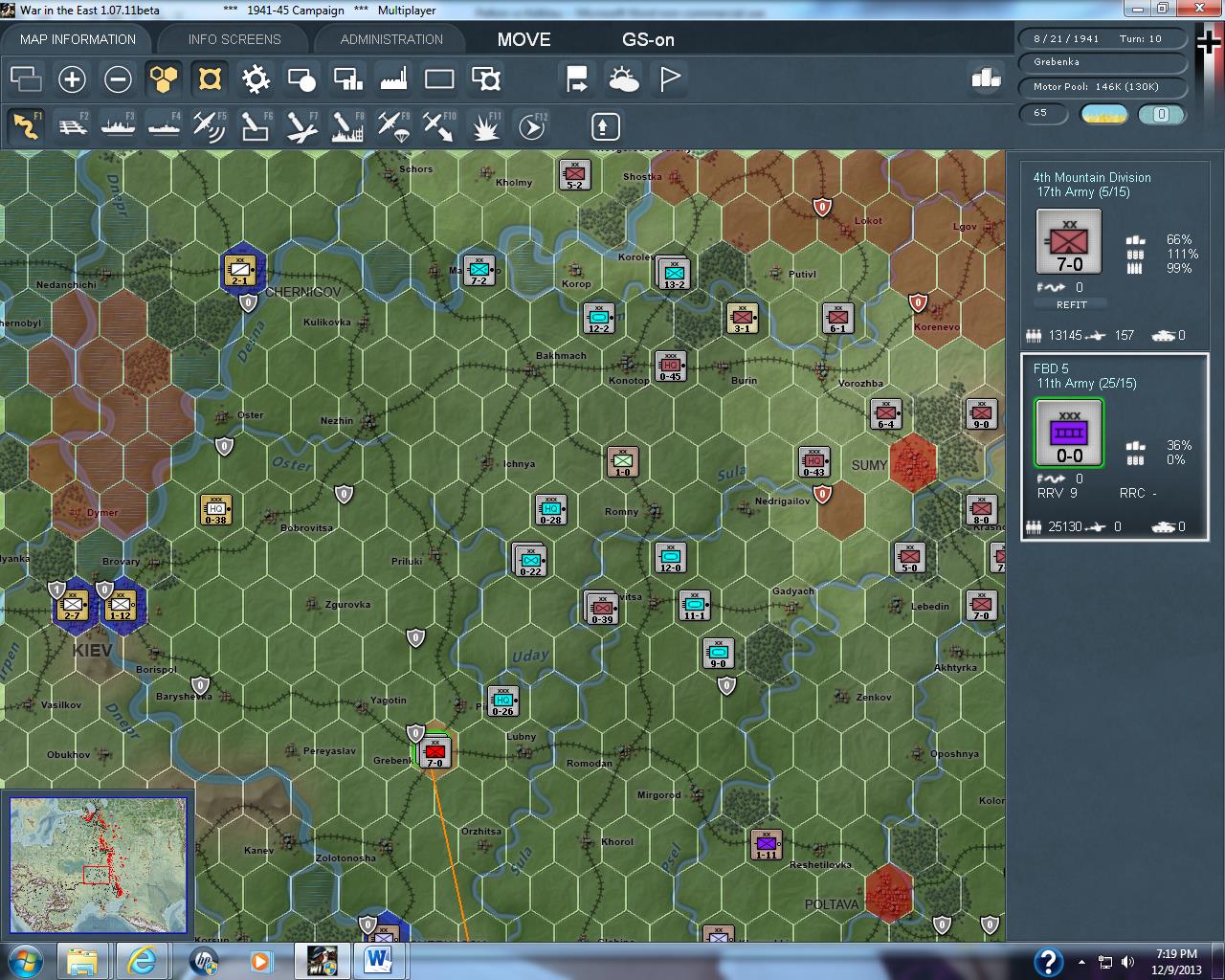The height and width of the screenshot is (980, 1225).
Task: Select the 11-1 cyan unit on map
Action: tap(695, 605)
